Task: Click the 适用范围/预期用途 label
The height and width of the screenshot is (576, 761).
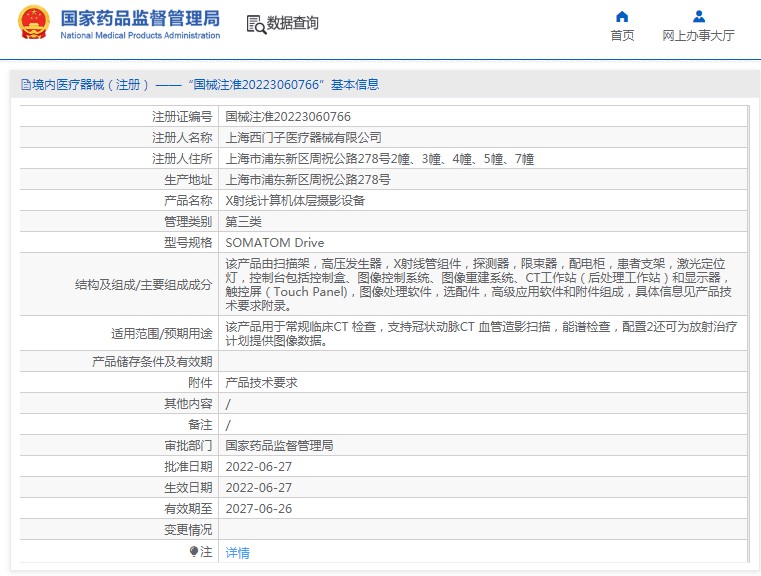Action: (x=162, y=333)
